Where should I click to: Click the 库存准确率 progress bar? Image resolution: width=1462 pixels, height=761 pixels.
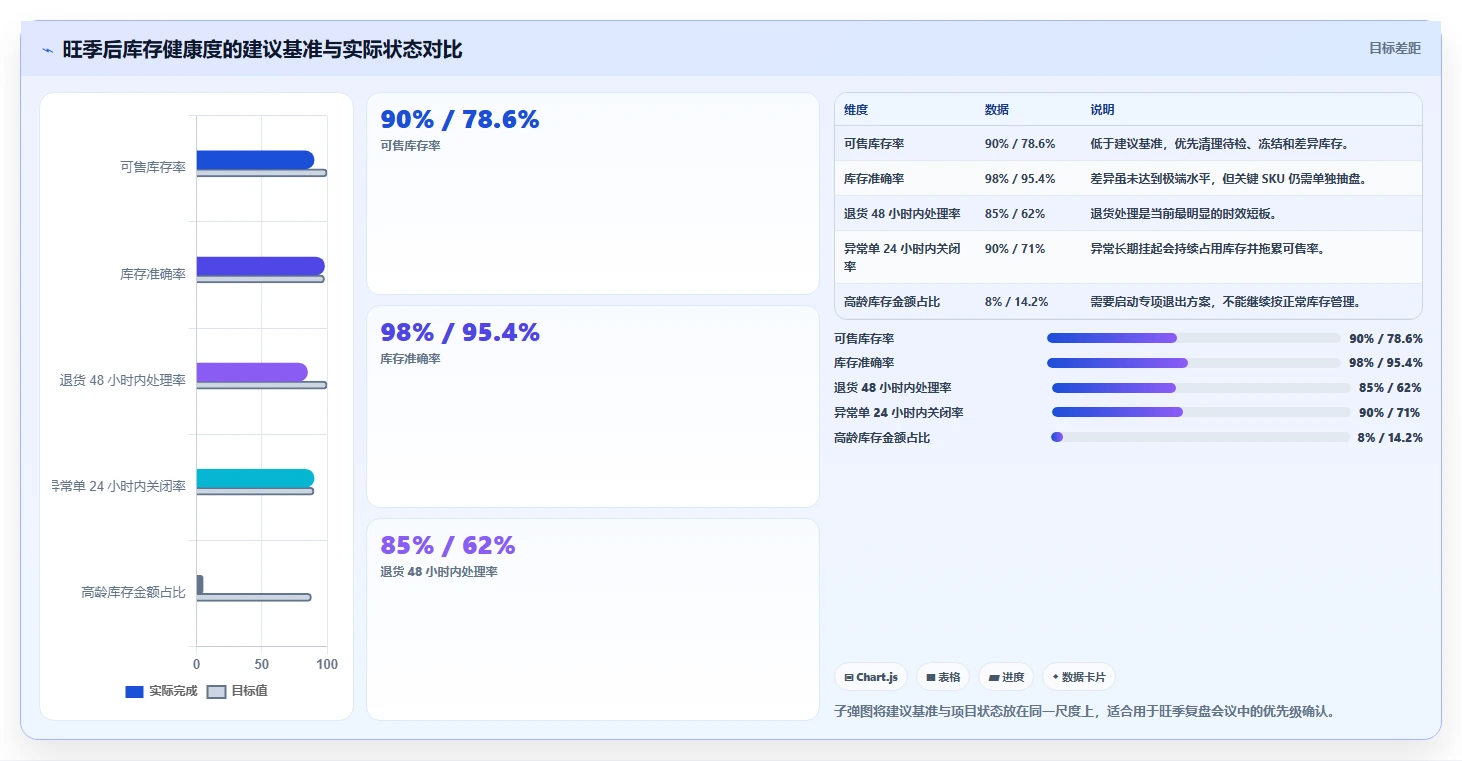(x=1194, y=363)
